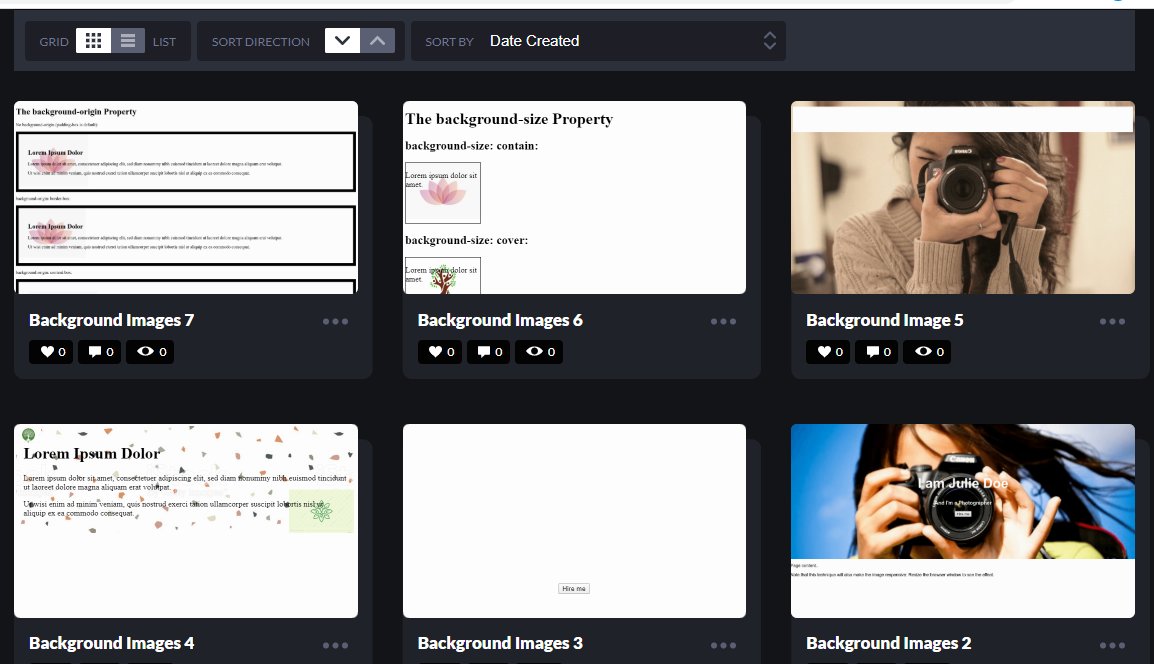Click the Background Image 5 title
This screenshot has height=664, width=1154.
(884, 320)
